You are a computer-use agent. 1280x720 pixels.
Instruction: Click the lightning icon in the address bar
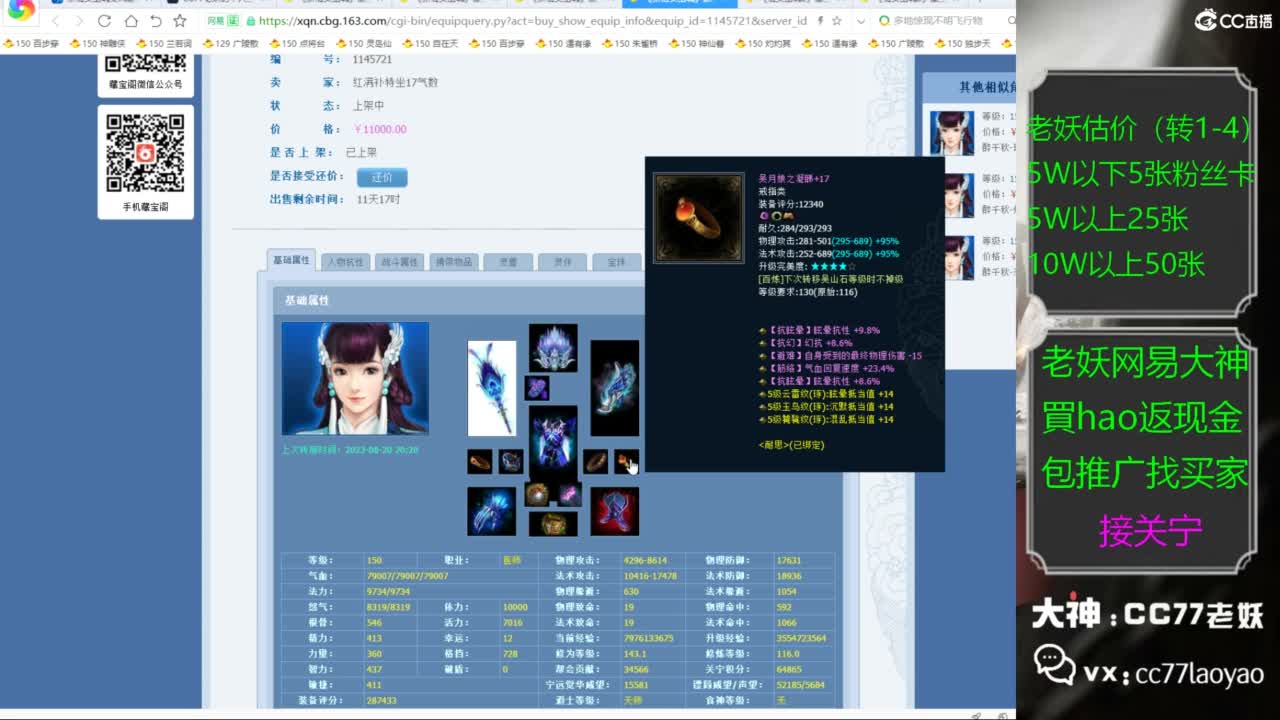(x=821, y=21)
